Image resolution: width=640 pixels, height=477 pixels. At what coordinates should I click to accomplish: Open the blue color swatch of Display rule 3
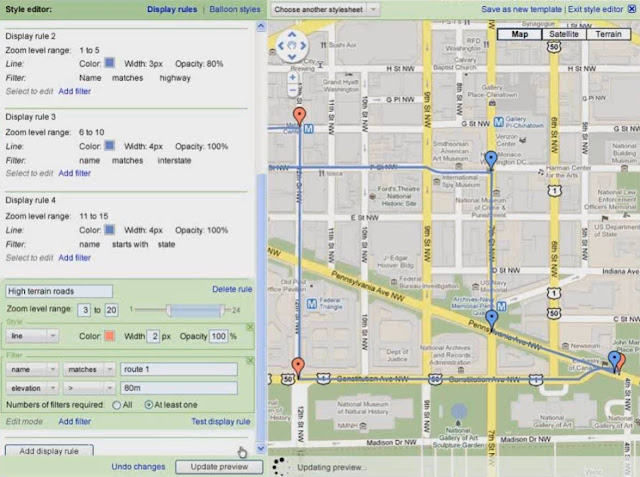coord(109,146)
